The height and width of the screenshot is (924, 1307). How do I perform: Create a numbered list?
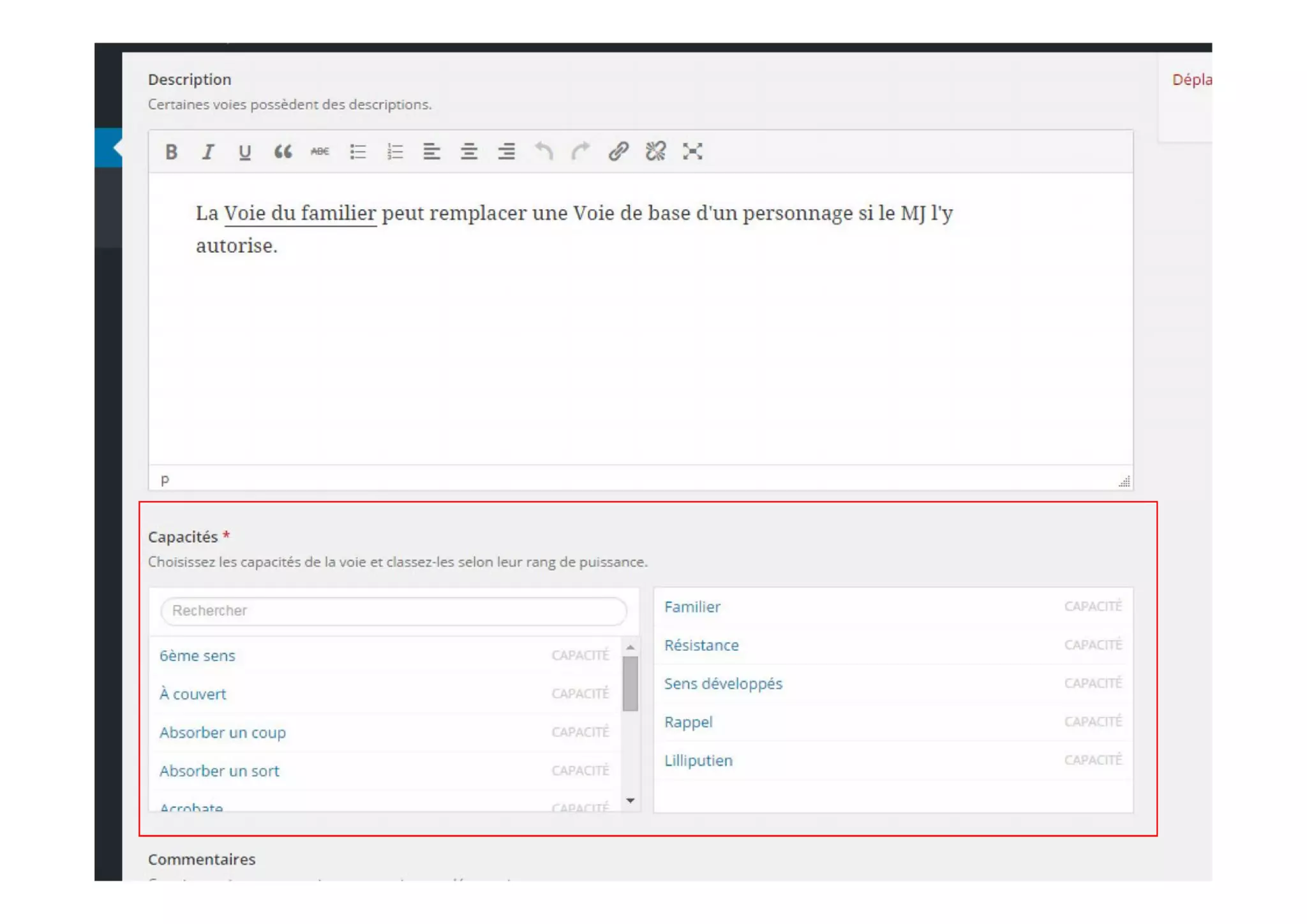point(395,152)
